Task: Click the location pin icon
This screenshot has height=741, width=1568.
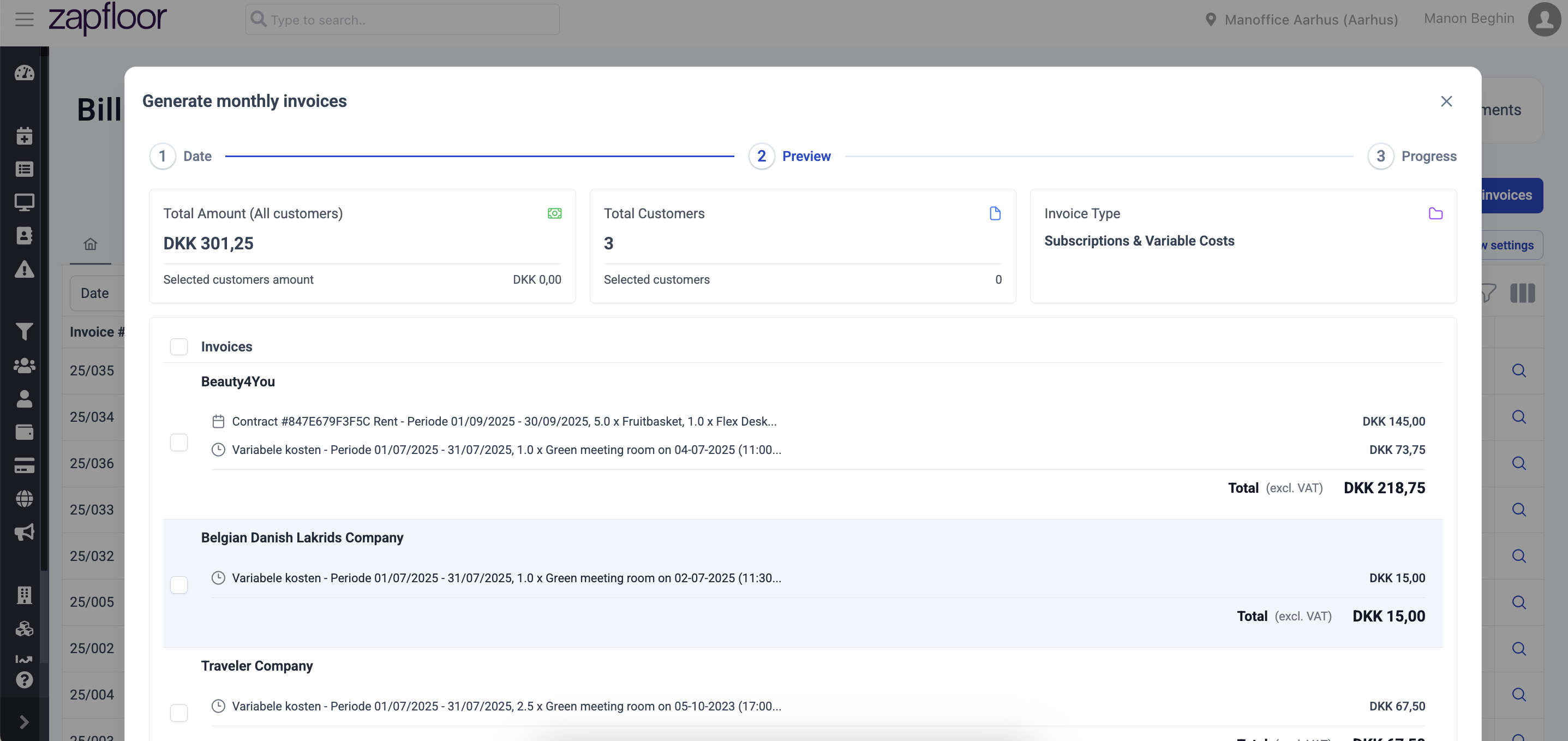Action: [x=1211, y=20]
